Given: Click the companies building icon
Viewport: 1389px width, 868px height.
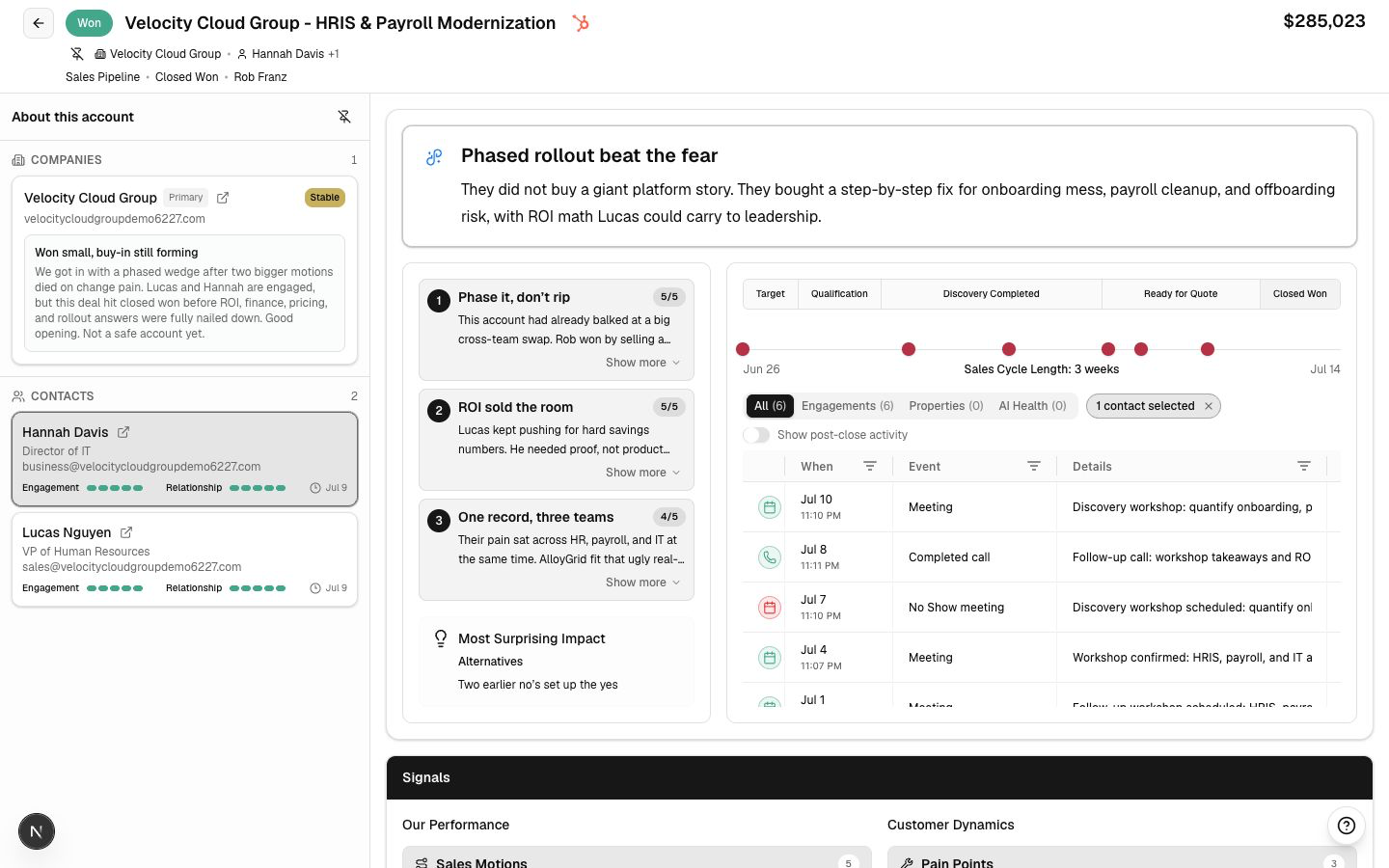Looking at the screenshot, I should [x=18, y=160].
